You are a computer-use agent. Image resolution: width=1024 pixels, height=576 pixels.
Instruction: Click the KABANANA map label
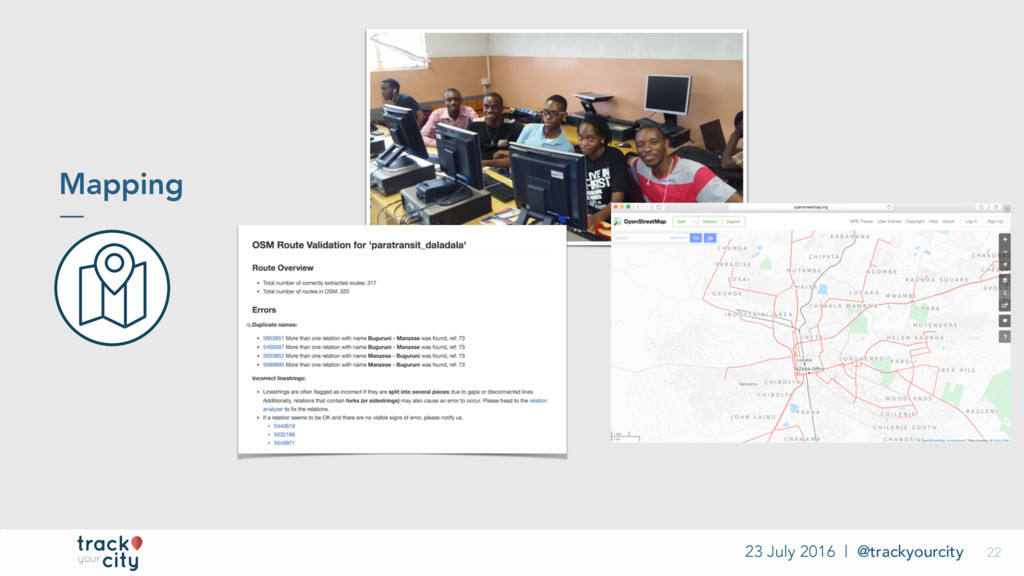pos(850,236)
